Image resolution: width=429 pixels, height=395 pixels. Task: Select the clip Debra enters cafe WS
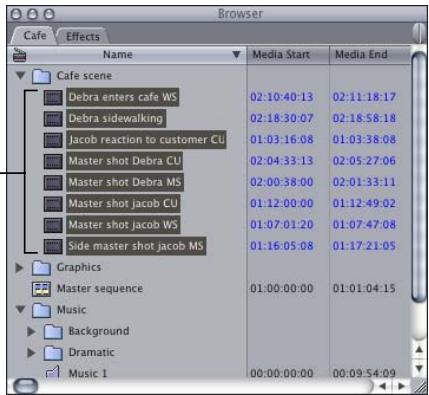[122, 97]
